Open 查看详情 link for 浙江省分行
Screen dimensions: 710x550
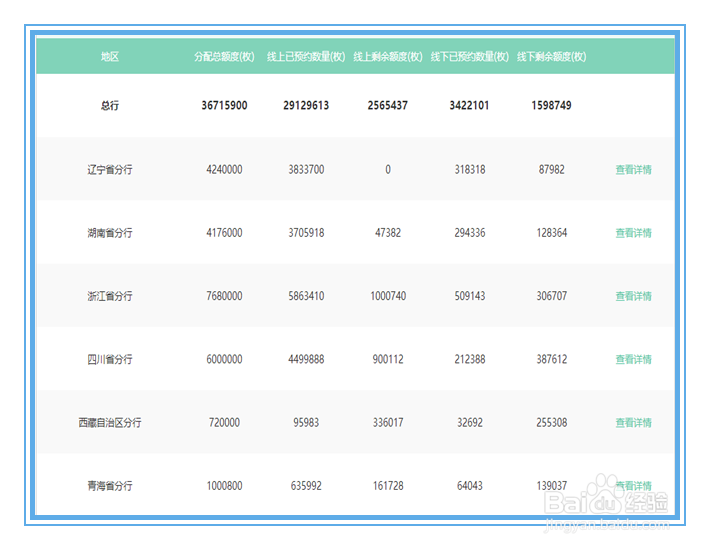[633, 297]
